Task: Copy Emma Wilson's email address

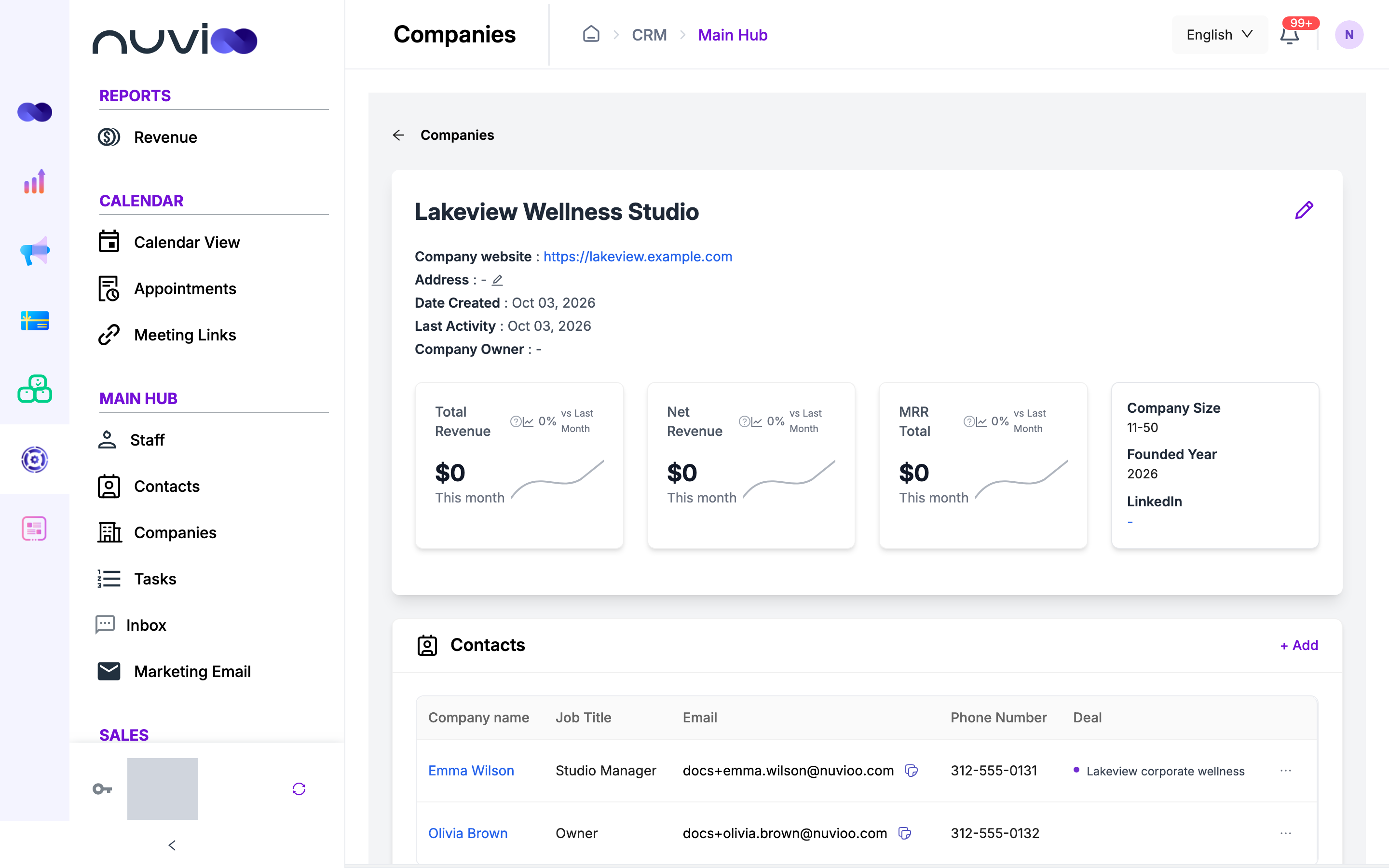Action: click(912, 771)
